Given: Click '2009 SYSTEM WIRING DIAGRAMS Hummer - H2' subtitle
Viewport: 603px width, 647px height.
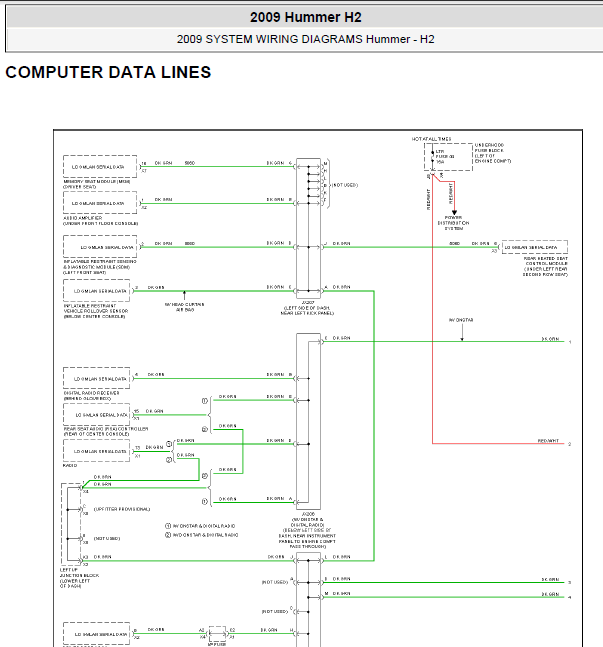Looking at the screenshot, I should [x=305, y=39].
